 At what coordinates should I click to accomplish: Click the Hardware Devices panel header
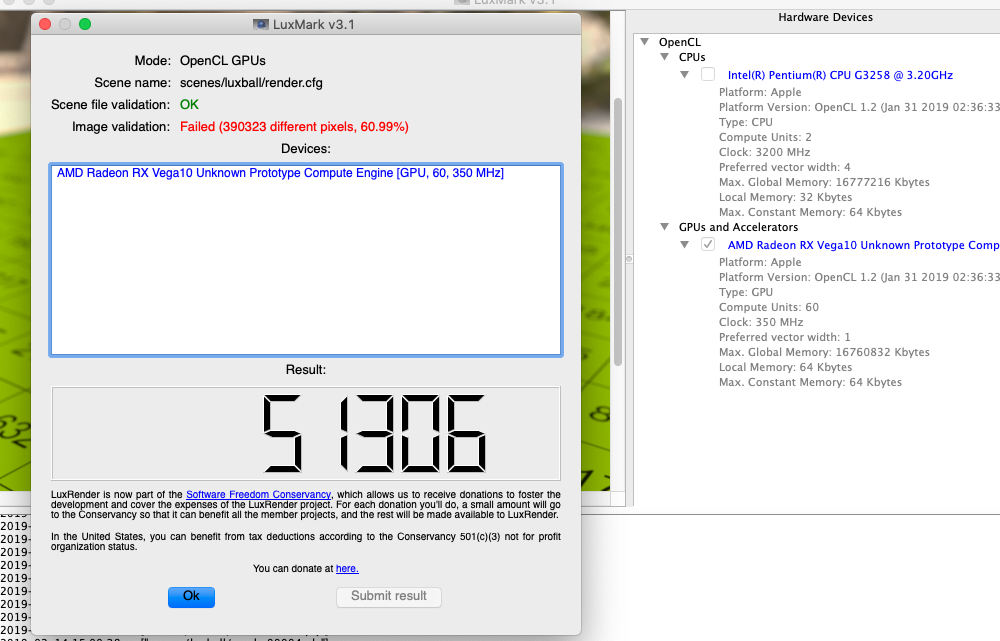(825, 17)
